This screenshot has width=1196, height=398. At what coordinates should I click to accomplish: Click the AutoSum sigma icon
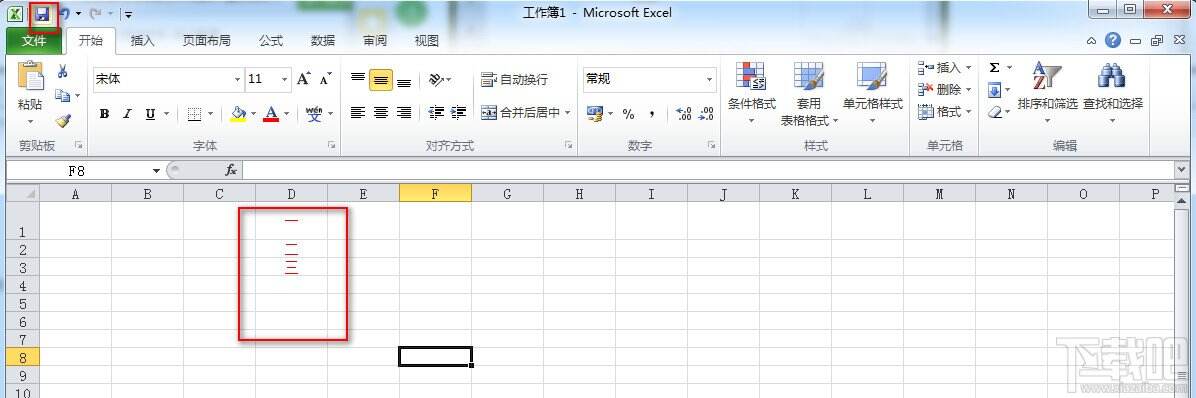coord(995,68)
